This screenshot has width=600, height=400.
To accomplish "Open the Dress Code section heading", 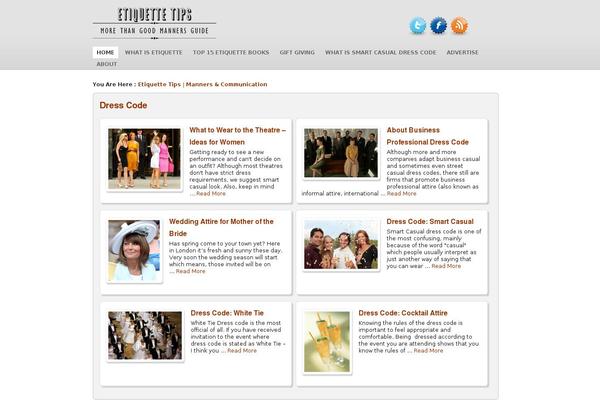I will [123, 105].
